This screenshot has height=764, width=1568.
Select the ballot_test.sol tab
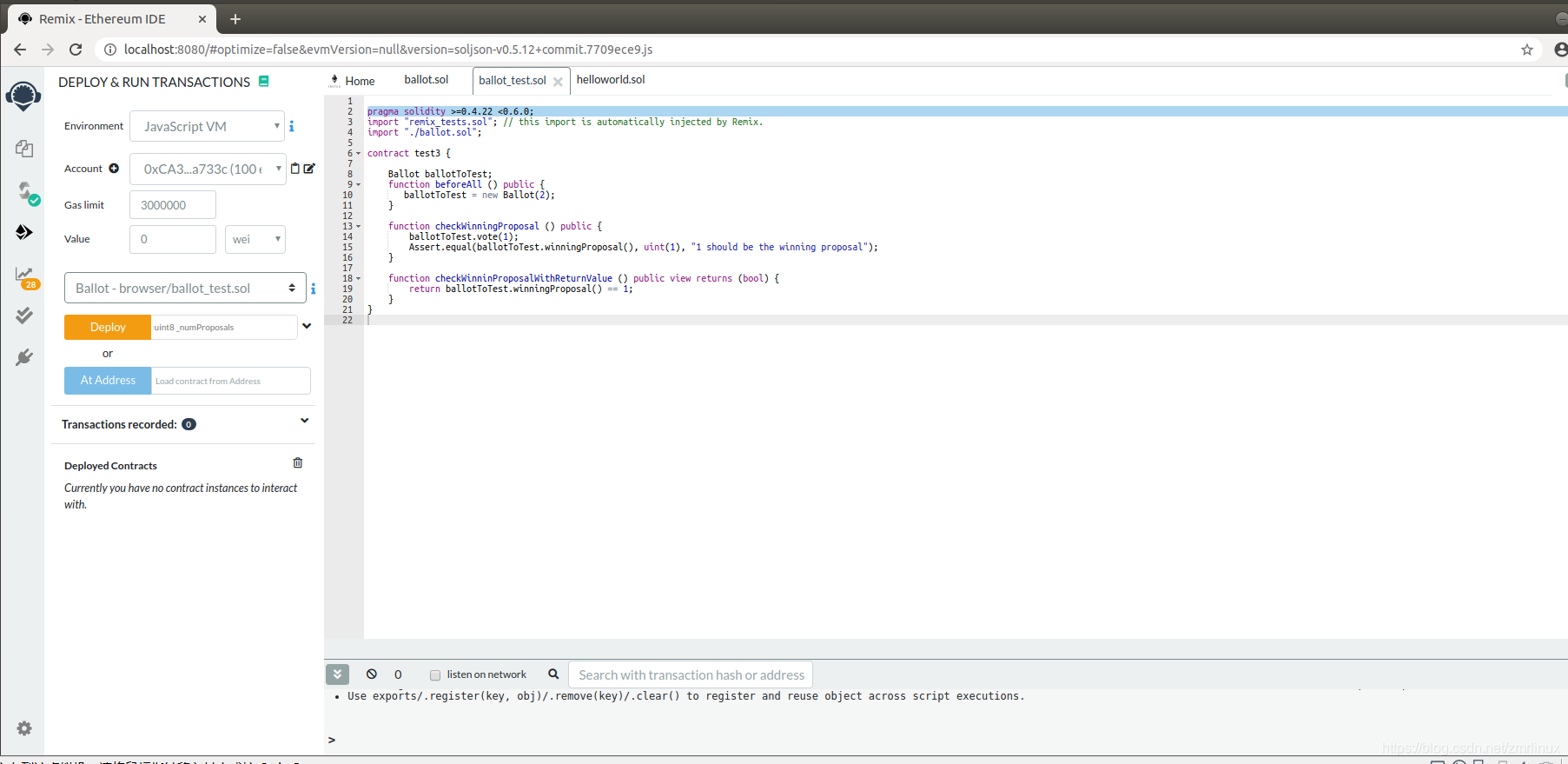(513, 81)
